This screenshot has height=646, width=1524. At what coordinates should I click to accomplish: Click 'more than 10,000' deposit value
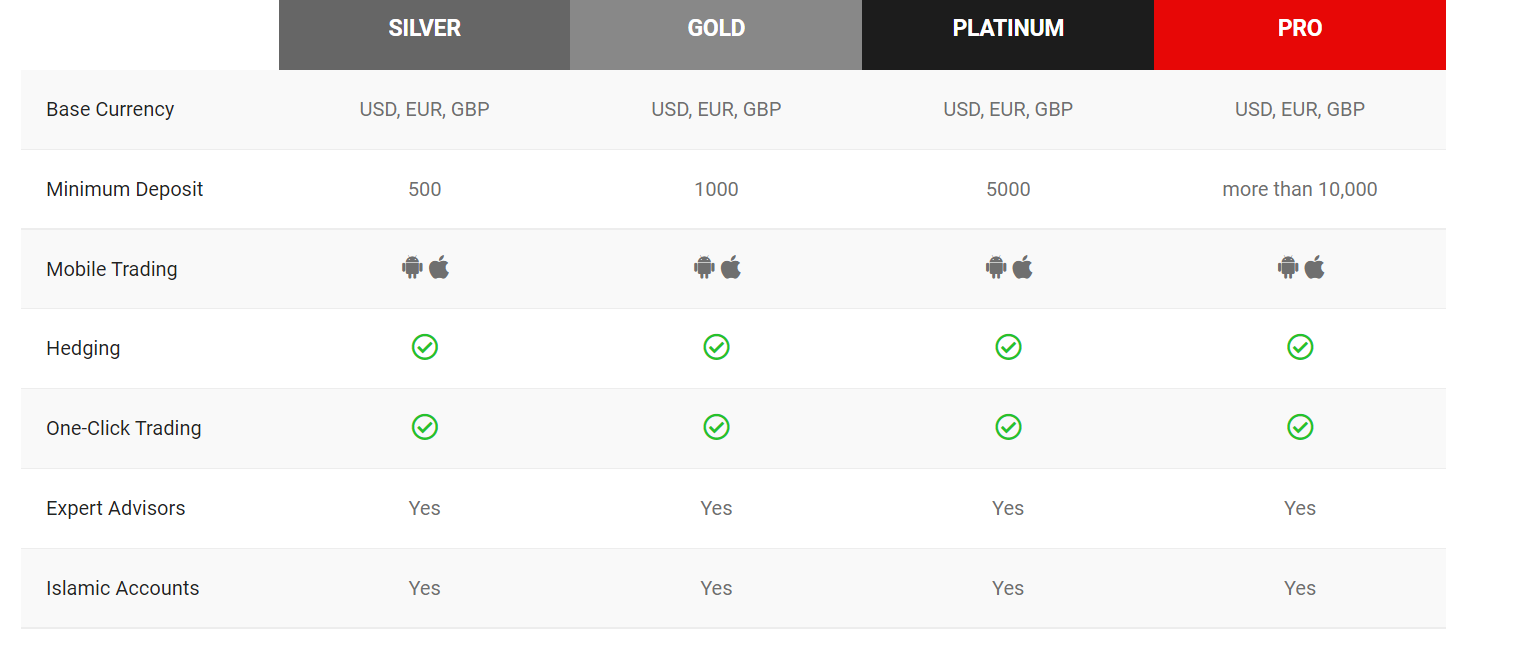pos(1300,189)
